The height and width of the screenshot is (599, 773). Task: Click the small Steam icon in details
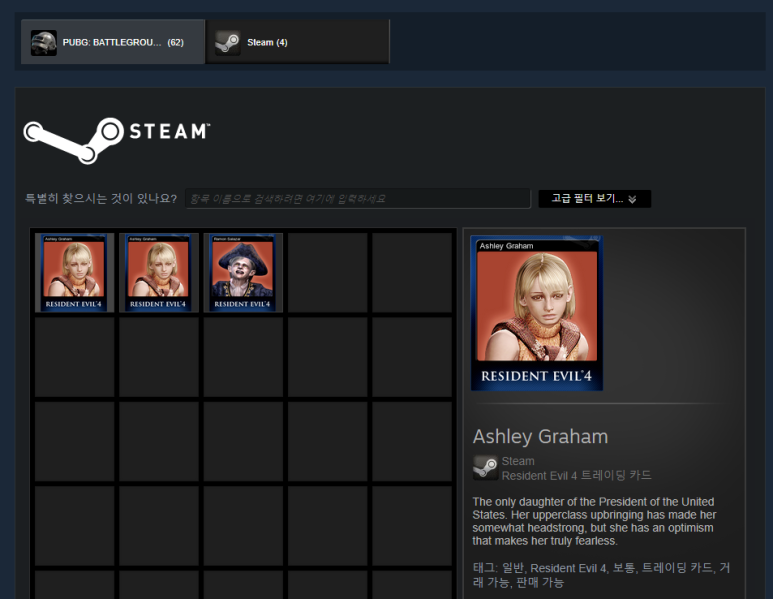485,467
